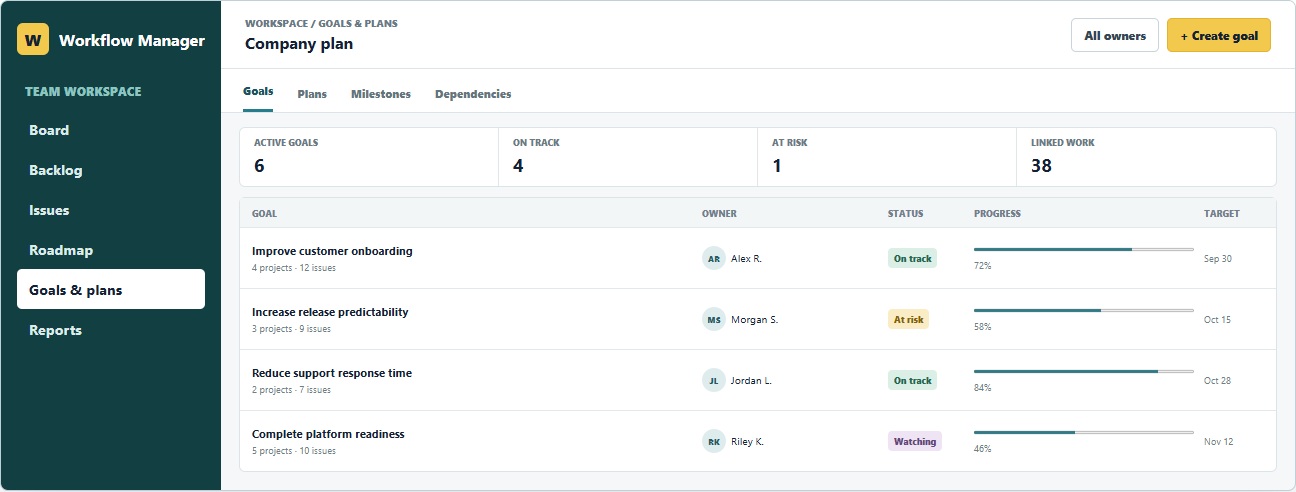This screenshot has width=1296, height=492.
Task: Click the OWNER column header
Action: pos(719,213)
